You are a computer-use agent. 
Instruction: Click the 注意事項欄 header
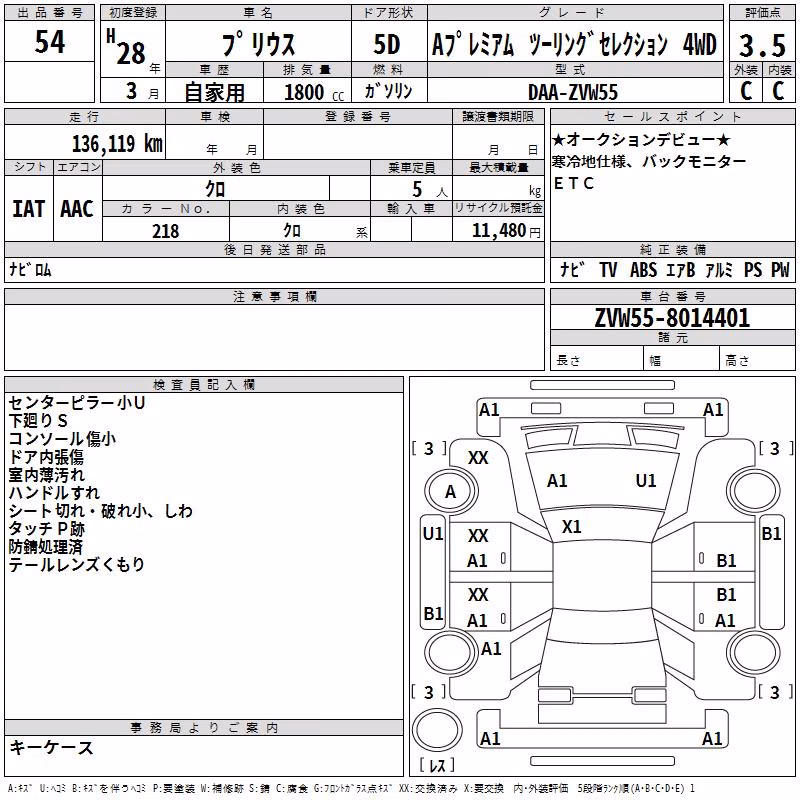(x=274, y=296)
